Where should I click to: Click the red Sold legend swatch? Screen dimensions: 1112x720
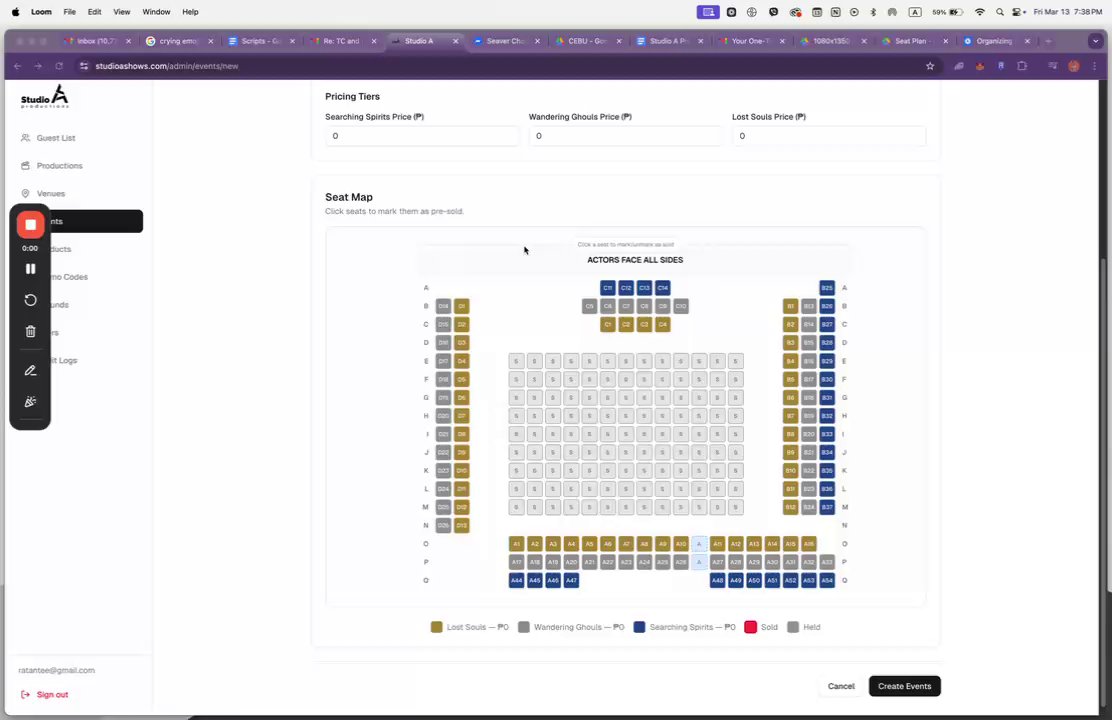coord(750,627)
